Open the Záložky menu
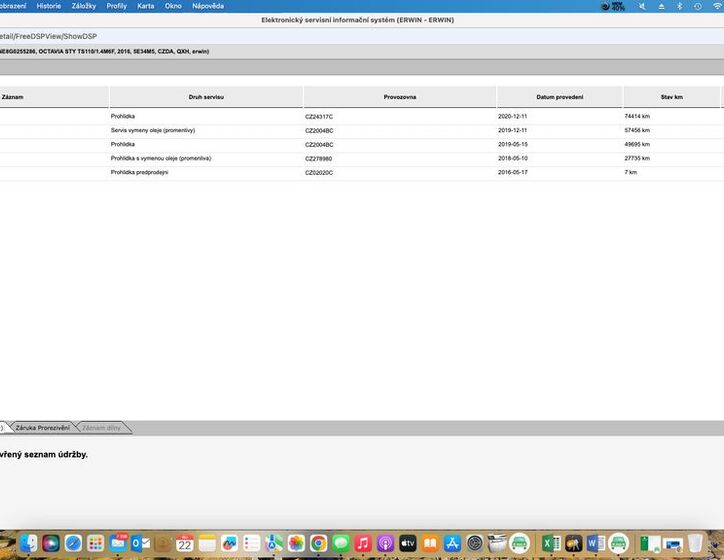This screenshot has height=560, width=724. tap(84, 6)
